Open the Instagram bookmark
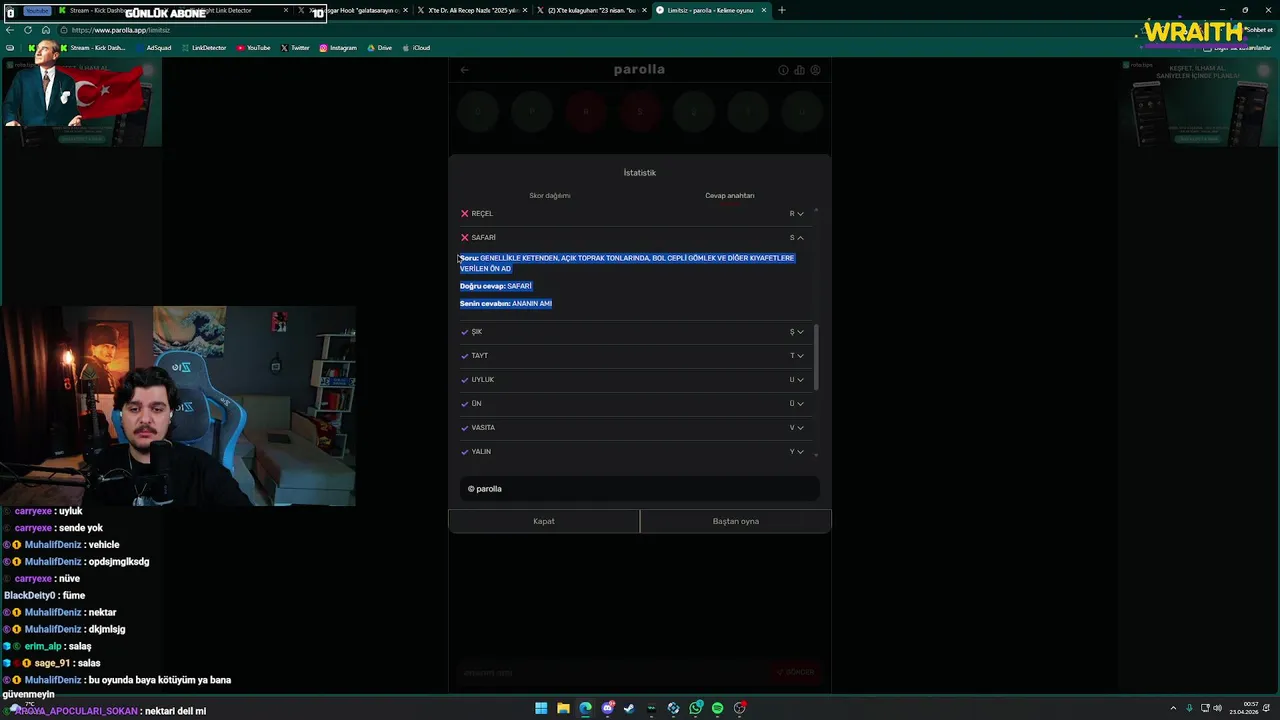This screenshot has width=1280, height=720. pyautogui.click(x=338, y=48)
